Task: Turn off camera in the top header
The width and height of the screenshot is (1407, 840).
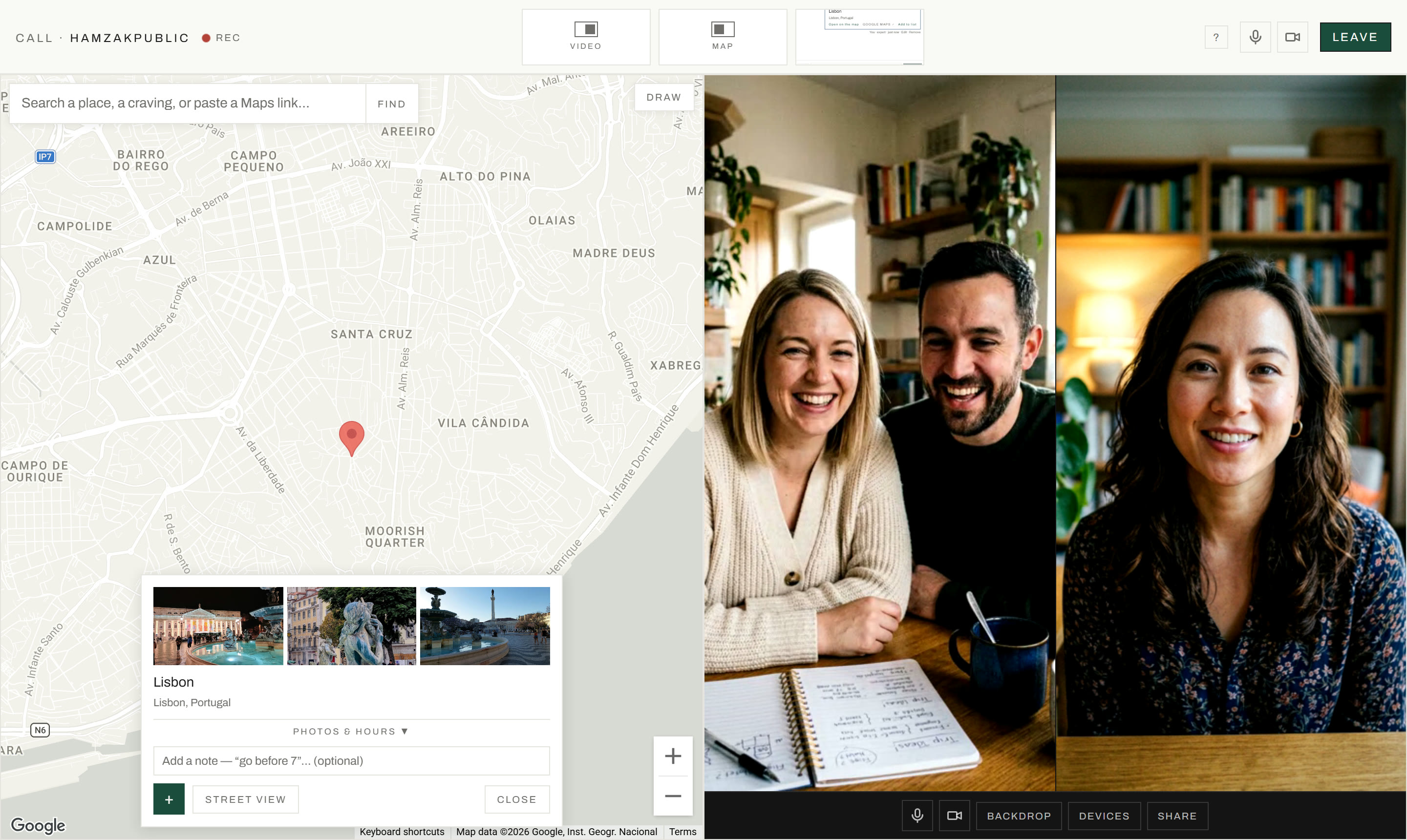Action: pyautogui.click(x=1292, y=37)
